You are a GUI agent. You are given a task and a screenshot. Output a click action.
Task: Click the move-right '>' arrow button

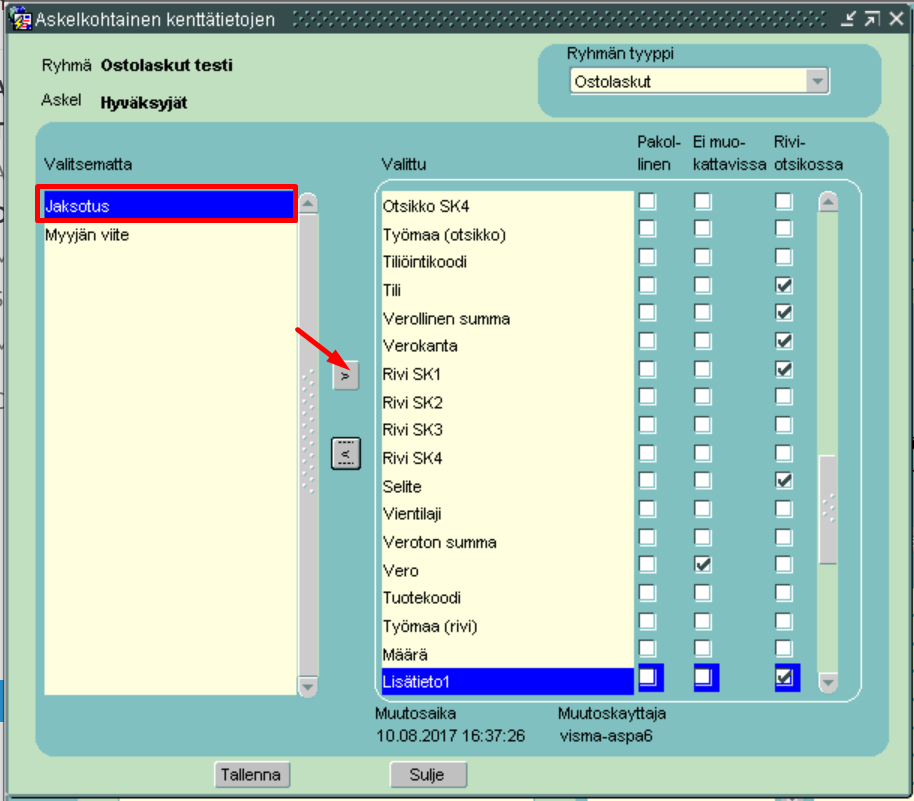pos(345,376)
